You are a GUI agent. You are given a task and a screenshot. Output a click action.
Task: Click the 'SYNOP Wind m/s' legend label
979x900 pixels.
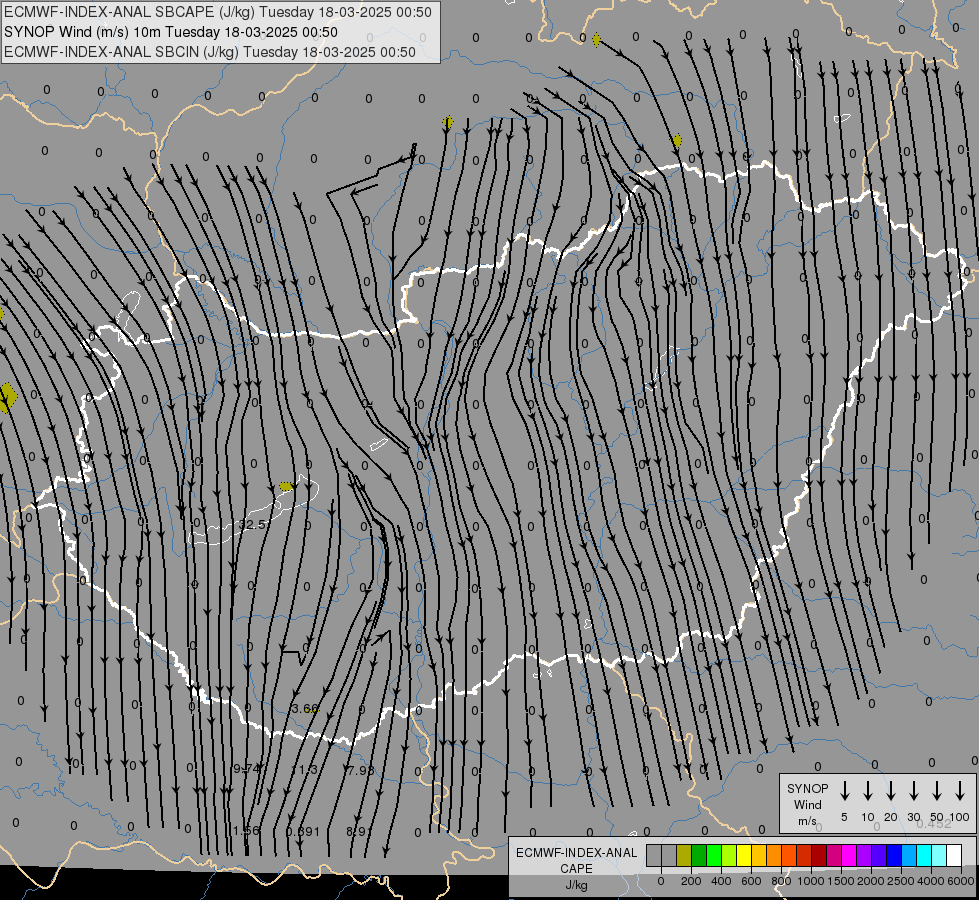(807, 804)
